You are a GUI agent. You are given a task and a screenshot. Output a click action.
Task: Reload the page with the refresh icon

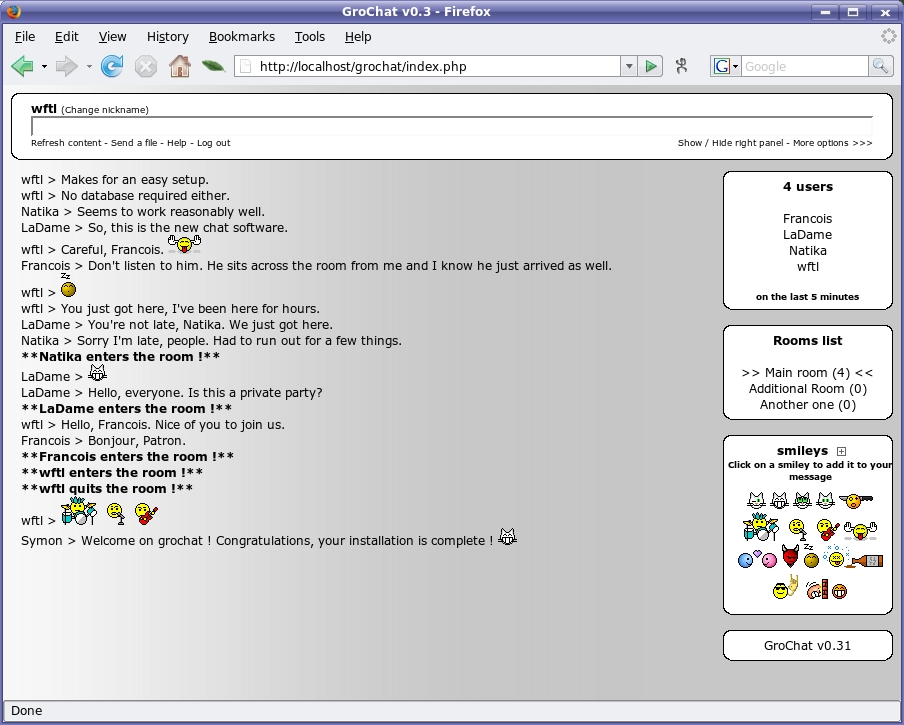tap(113, 67)
